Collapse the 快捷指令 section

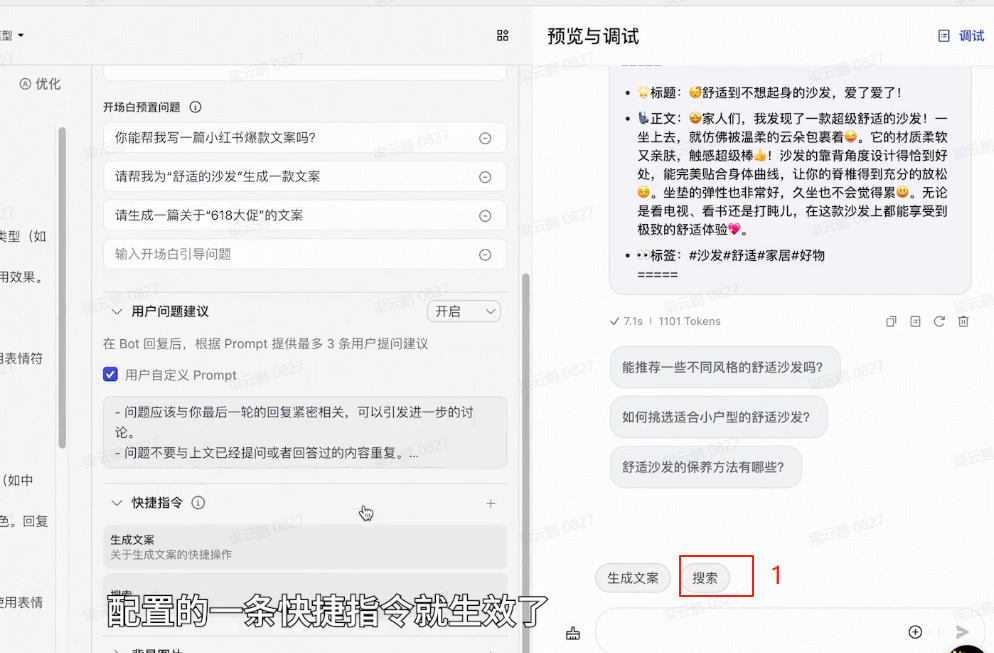pyautogui.click(x=117, y=504)
